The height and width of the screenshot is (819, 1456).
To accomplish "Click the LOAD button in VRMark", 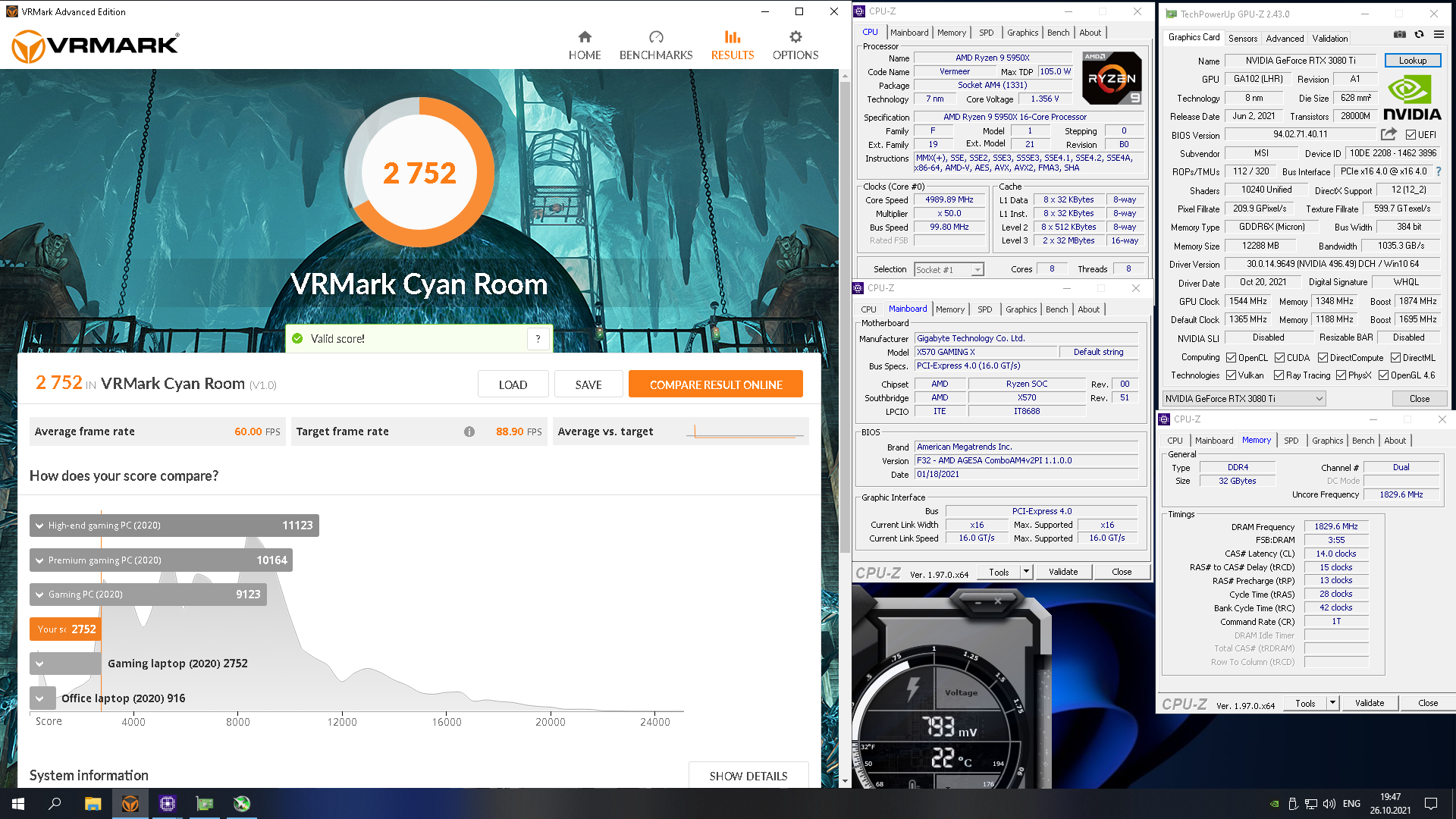I will pos(513,384).
